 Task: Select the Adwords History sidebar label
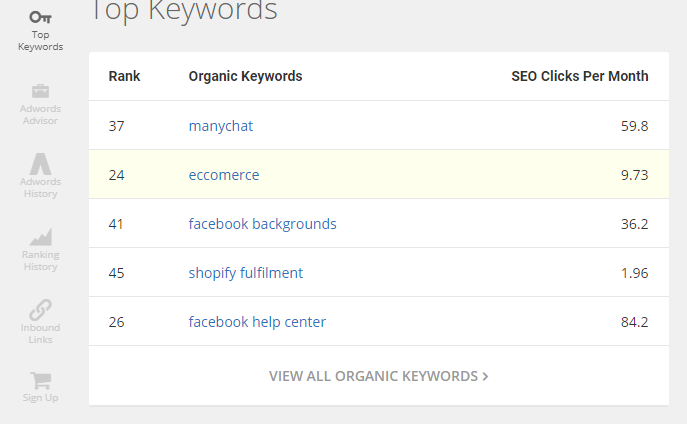point(40,187)
